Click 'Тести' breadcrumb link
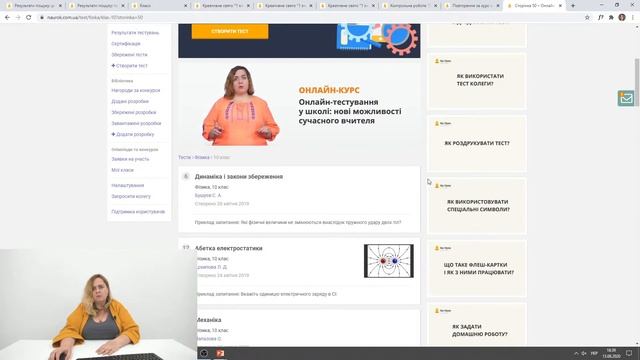 pos(184,157)
